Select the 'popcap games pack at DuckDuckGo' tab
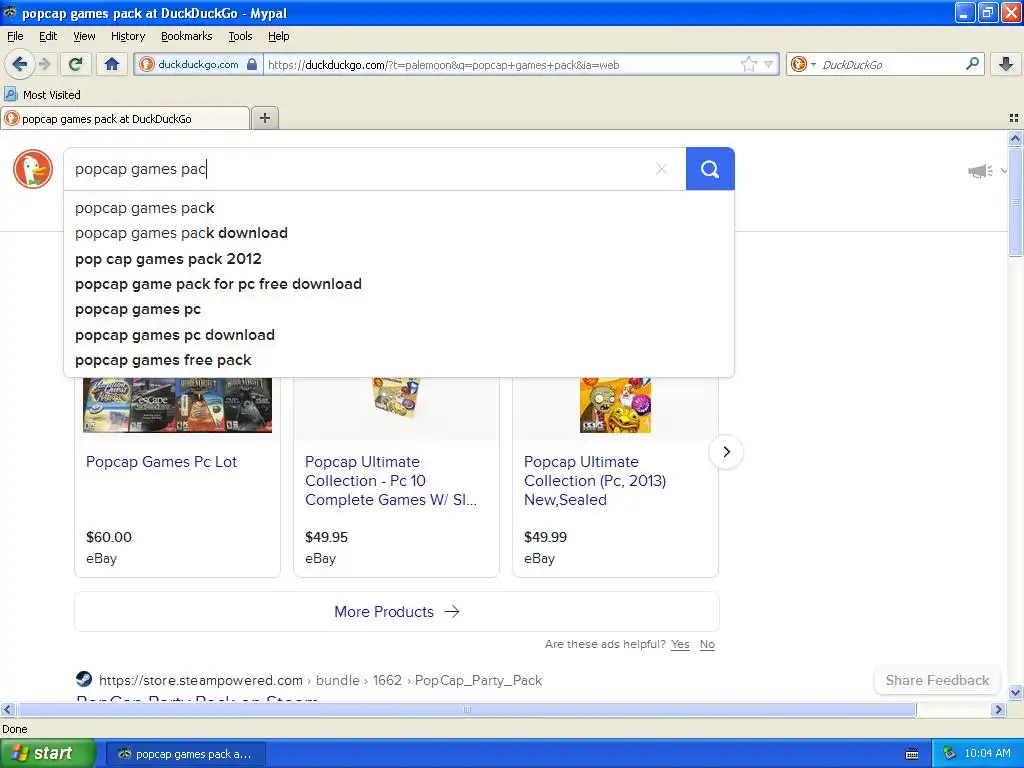 click(x=125, y=118)
